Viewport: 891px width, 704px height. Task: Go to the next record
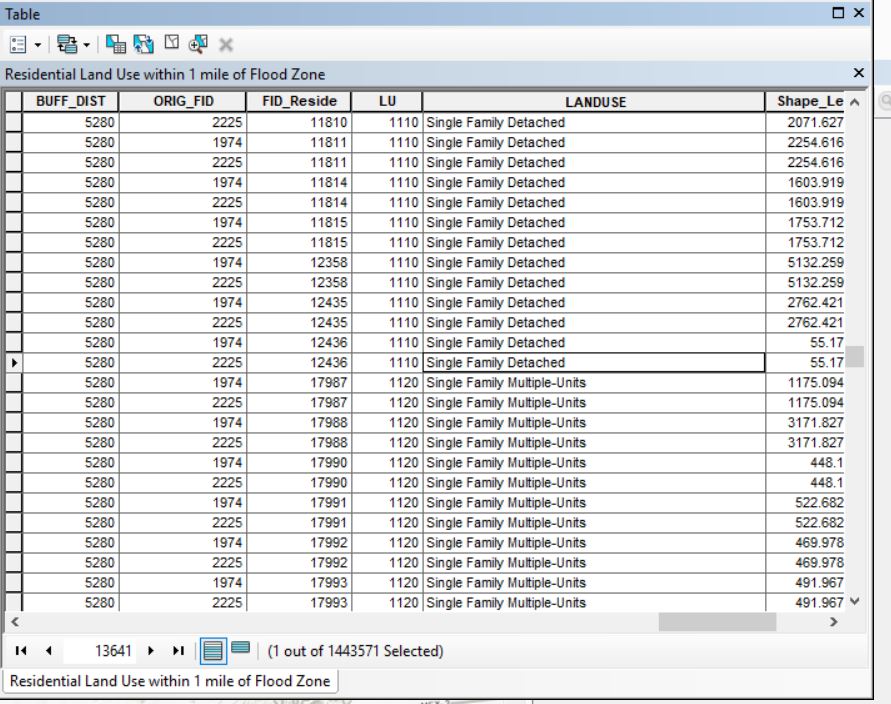(151, 651)
